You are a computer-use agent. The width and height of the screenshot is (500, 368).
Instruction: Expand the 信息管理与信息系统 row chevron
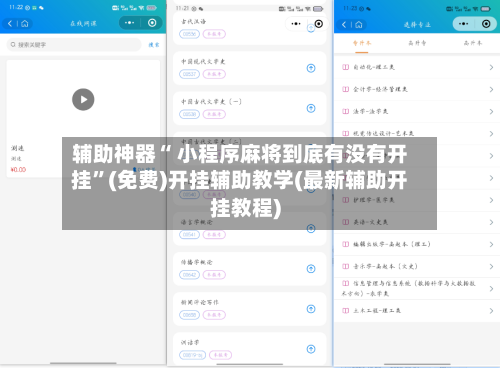coord(491,289)
